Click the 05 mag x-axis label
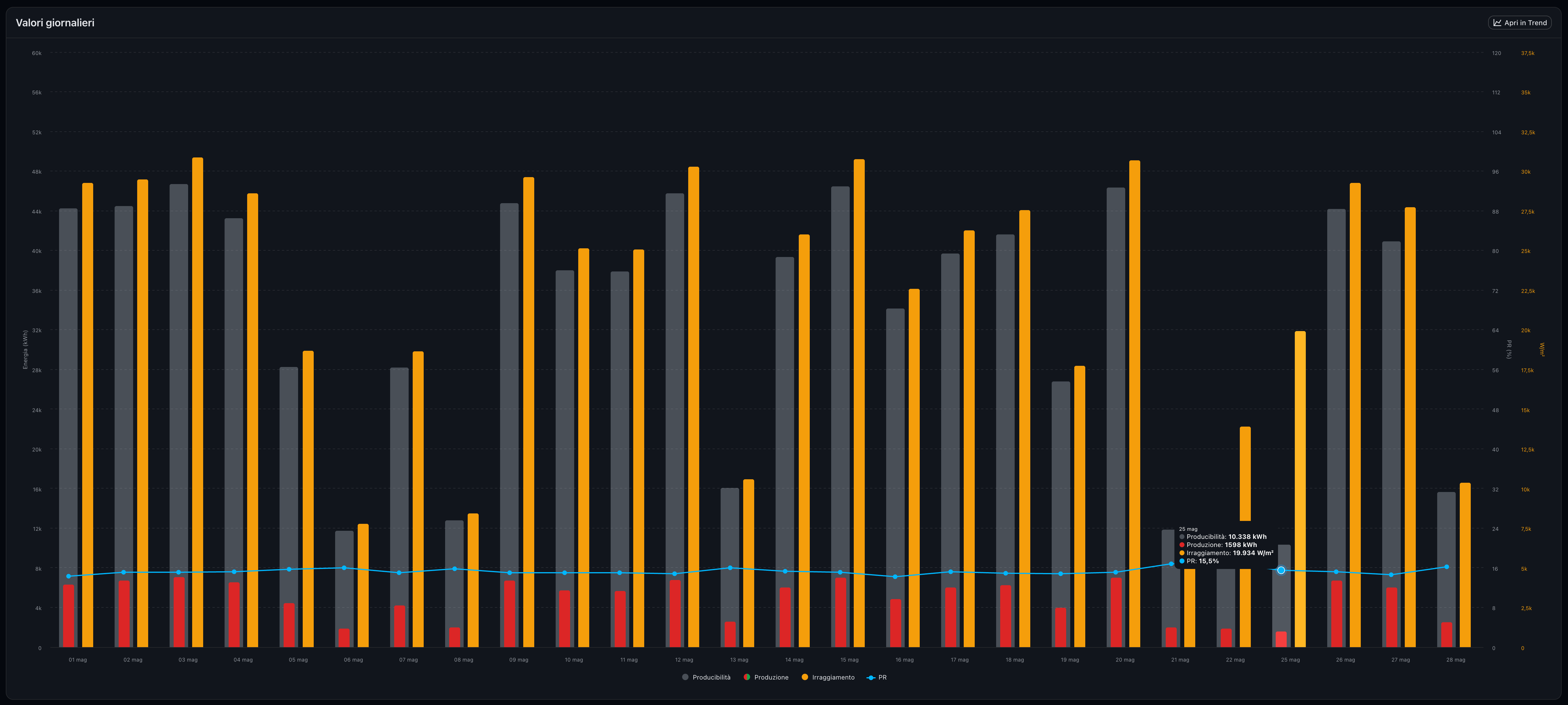Image resolution: width=1568 pixels, height=705 pixels. tap(298, 659)
